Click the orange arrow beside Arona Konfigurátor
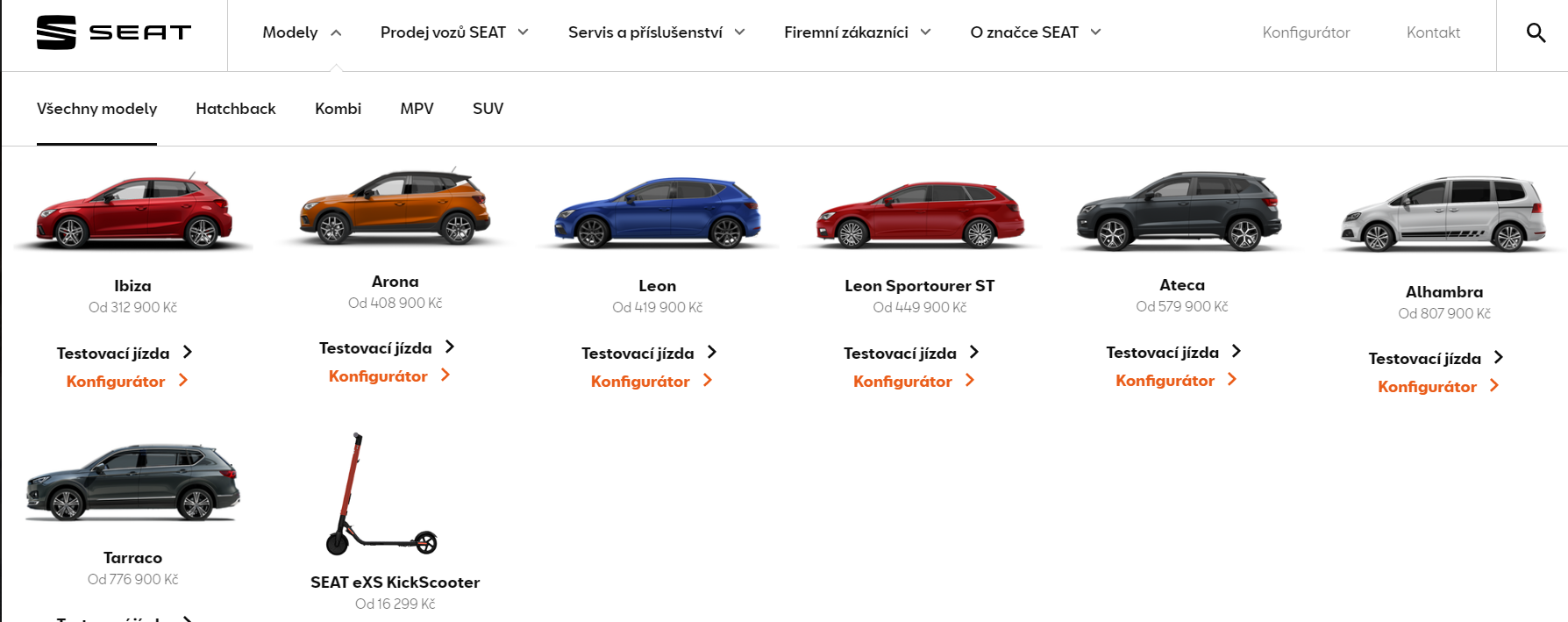This screenshot has height=622, width=1568. pyautogui.click(x=445, y=375)
